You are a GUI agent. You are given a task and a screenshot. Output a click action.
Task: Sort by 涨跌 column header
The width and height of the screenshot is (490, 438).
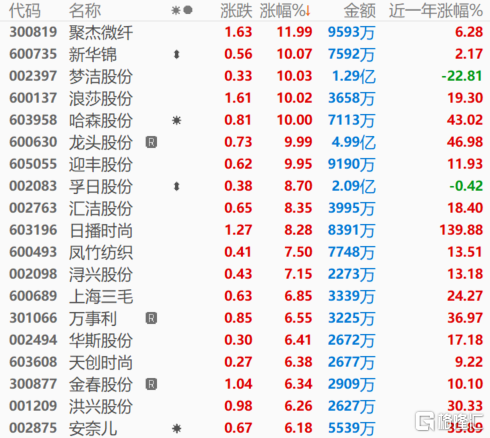pyautogui.click(x=236, y=11)
